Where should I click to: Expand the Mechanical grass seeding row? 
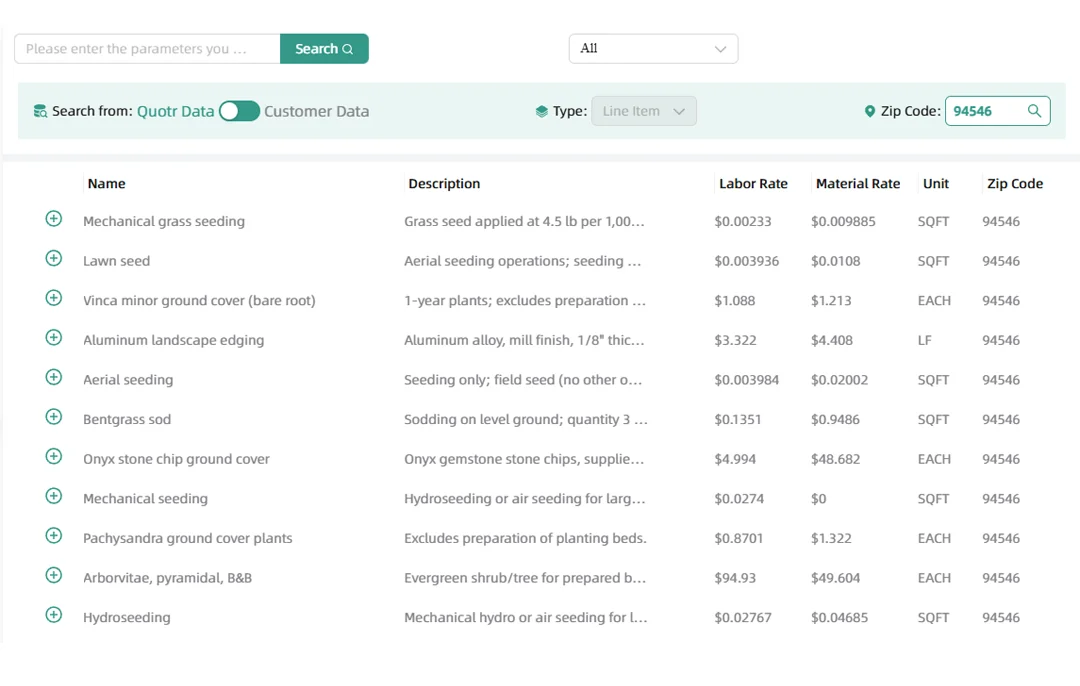pyautogui.click(x=53, y=218)
